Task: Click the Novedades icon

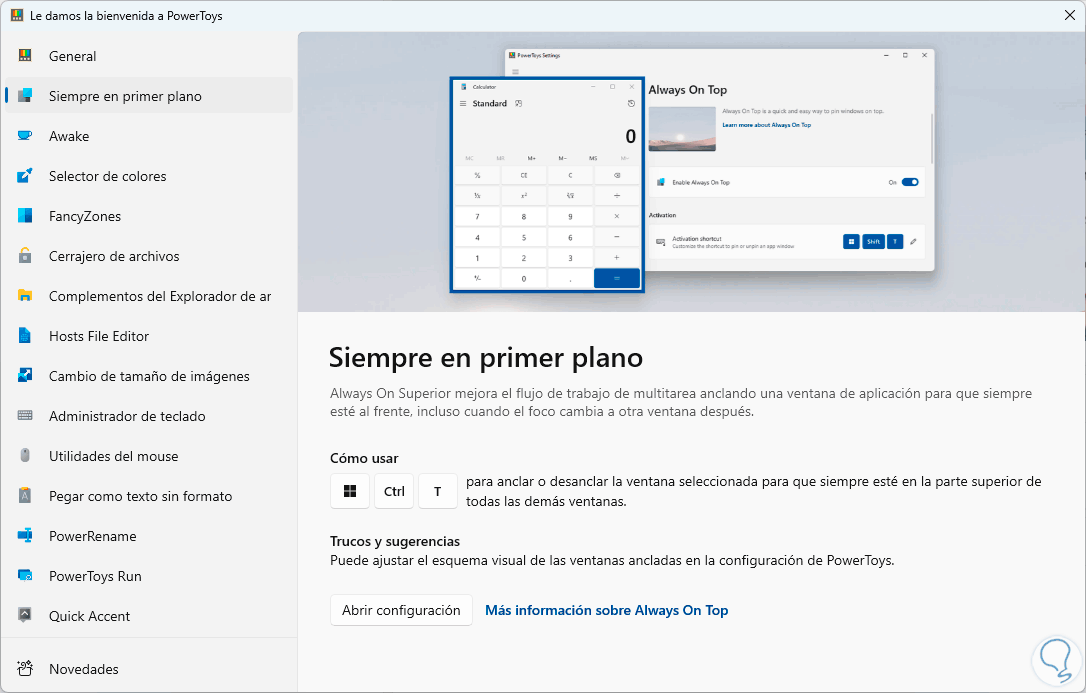Action: coord(25,669)
